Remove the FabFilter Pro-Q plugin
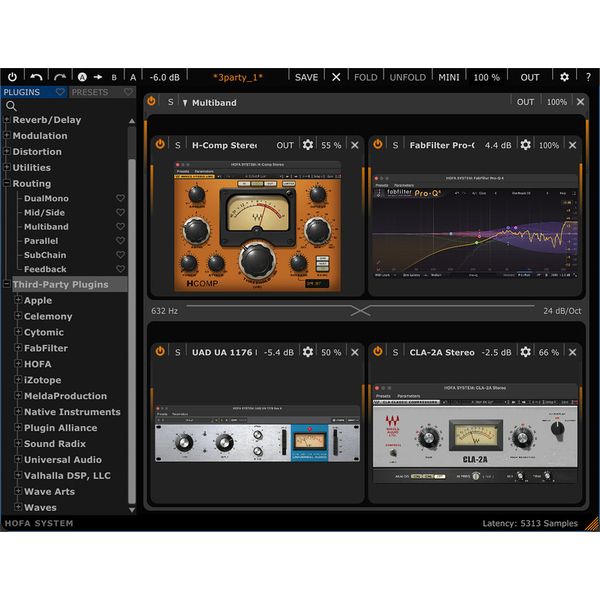The image size is (600, 600). click(x=572, y=145)
